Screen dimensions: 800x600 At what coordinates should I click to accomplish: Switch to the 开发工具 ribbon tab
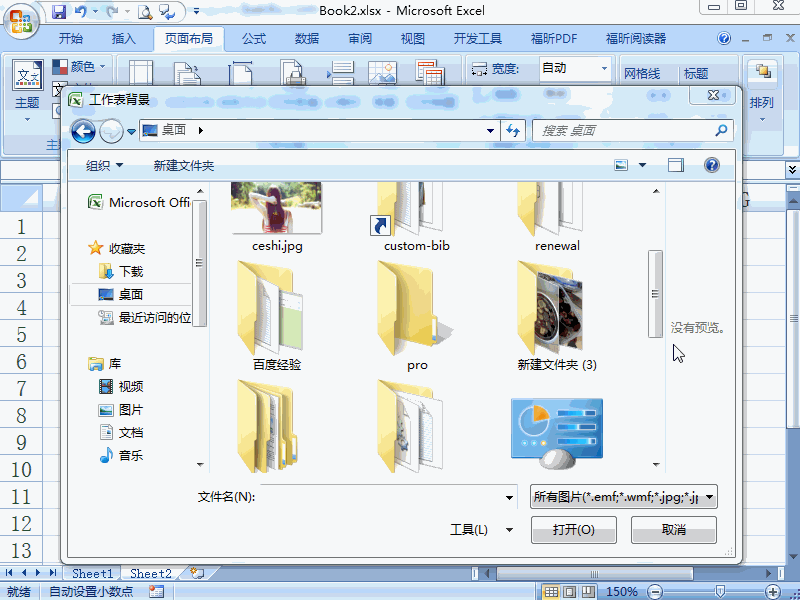click(x=478, y=39)
